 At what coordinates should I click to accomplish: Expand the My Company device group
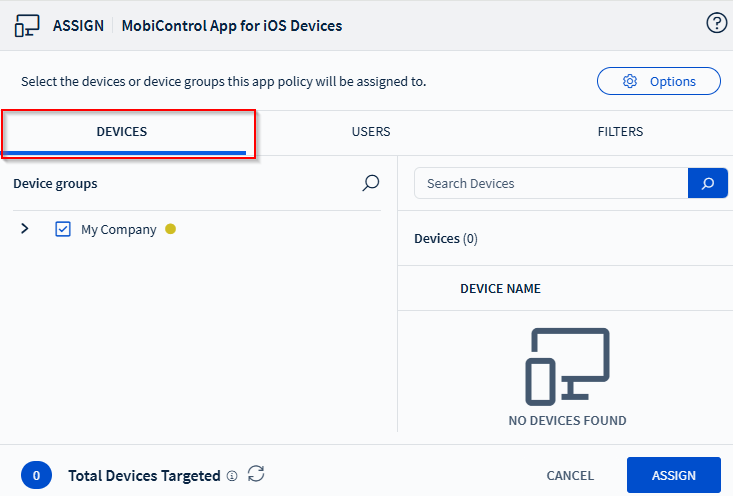tap(25, 229)
